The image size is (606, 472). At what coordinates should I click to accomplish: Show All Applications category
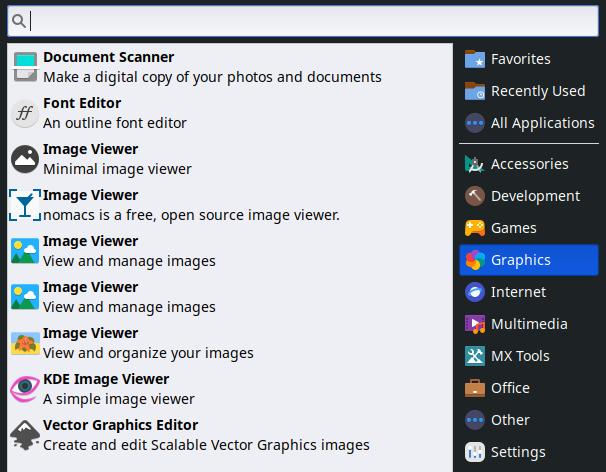(542, 123)
